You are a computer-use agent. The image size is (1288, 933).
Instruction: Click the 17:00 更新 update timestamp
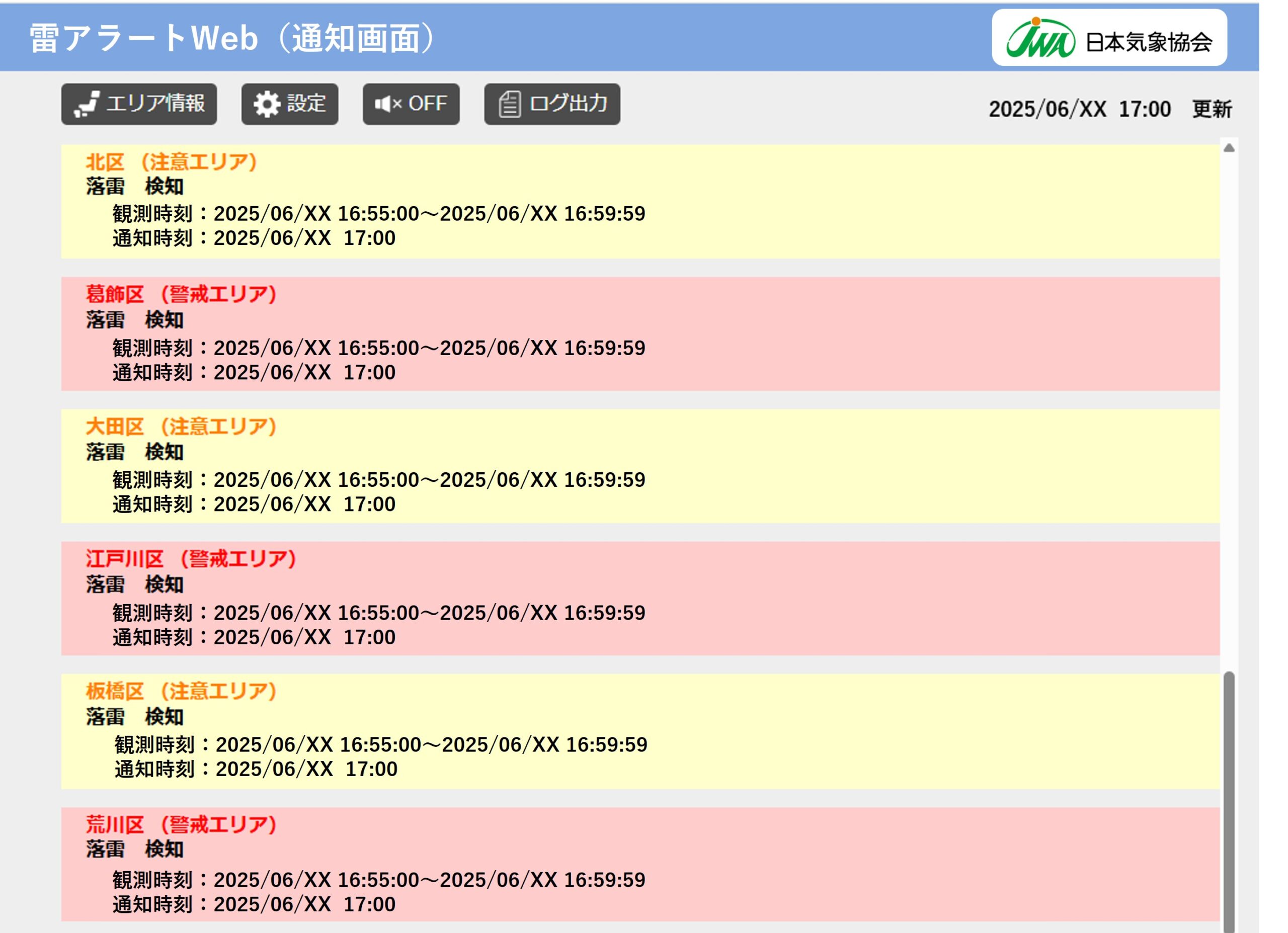[x=1110, y=109]
